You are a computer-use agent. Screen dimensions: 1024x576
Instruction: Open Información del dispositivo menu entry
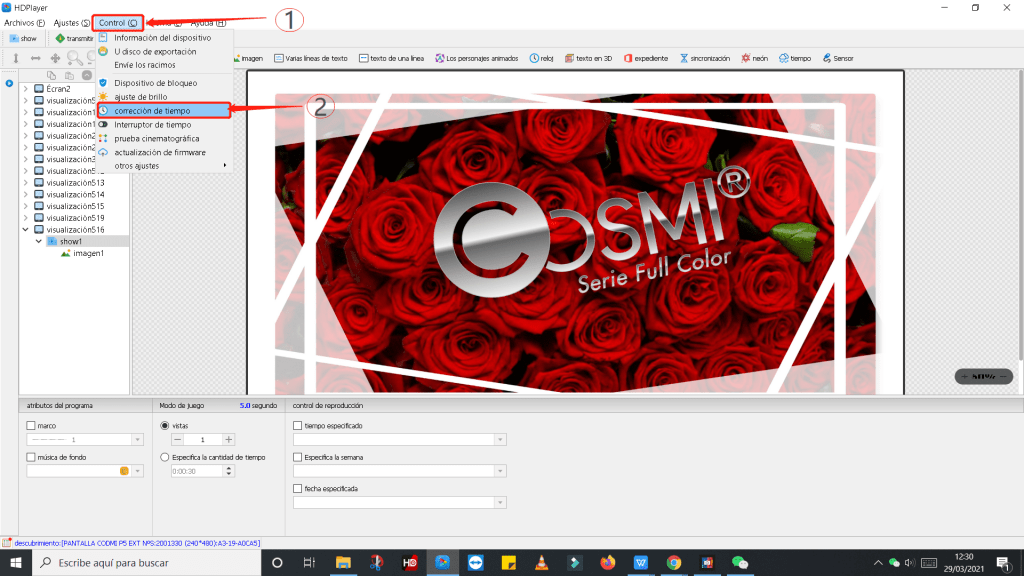point(165,38)
